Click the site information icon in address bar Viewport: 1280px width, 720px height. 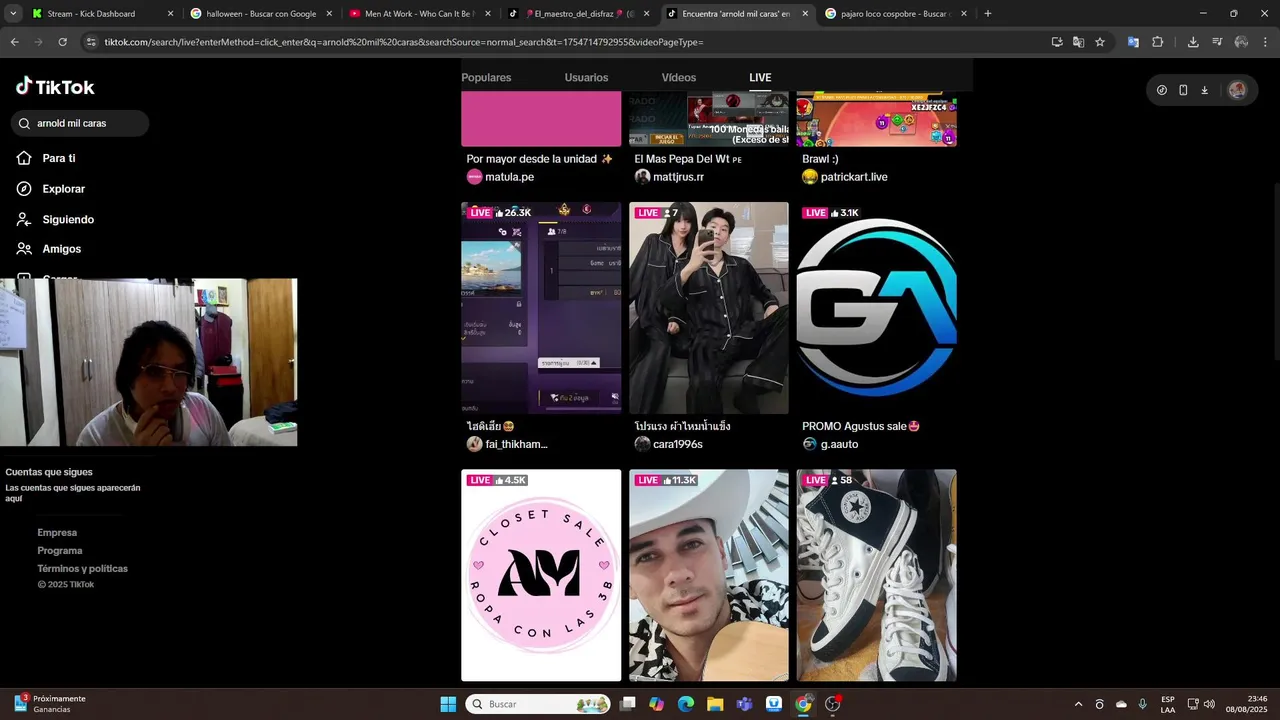tap(91, 42)
